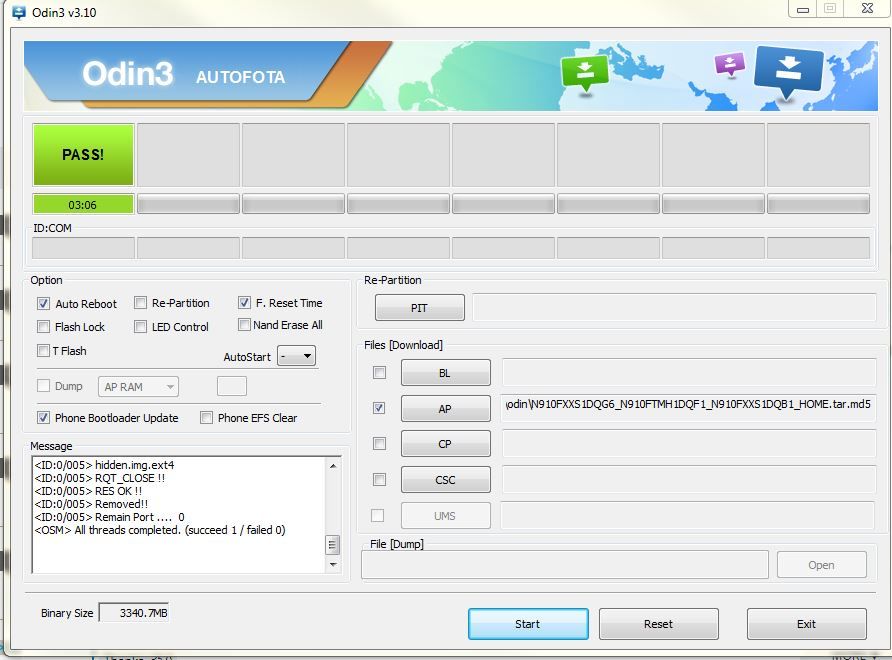Click the 'hidden.img.ext4' log line
The height and width of the screenshot is (660, 892).
click(104, 465)
